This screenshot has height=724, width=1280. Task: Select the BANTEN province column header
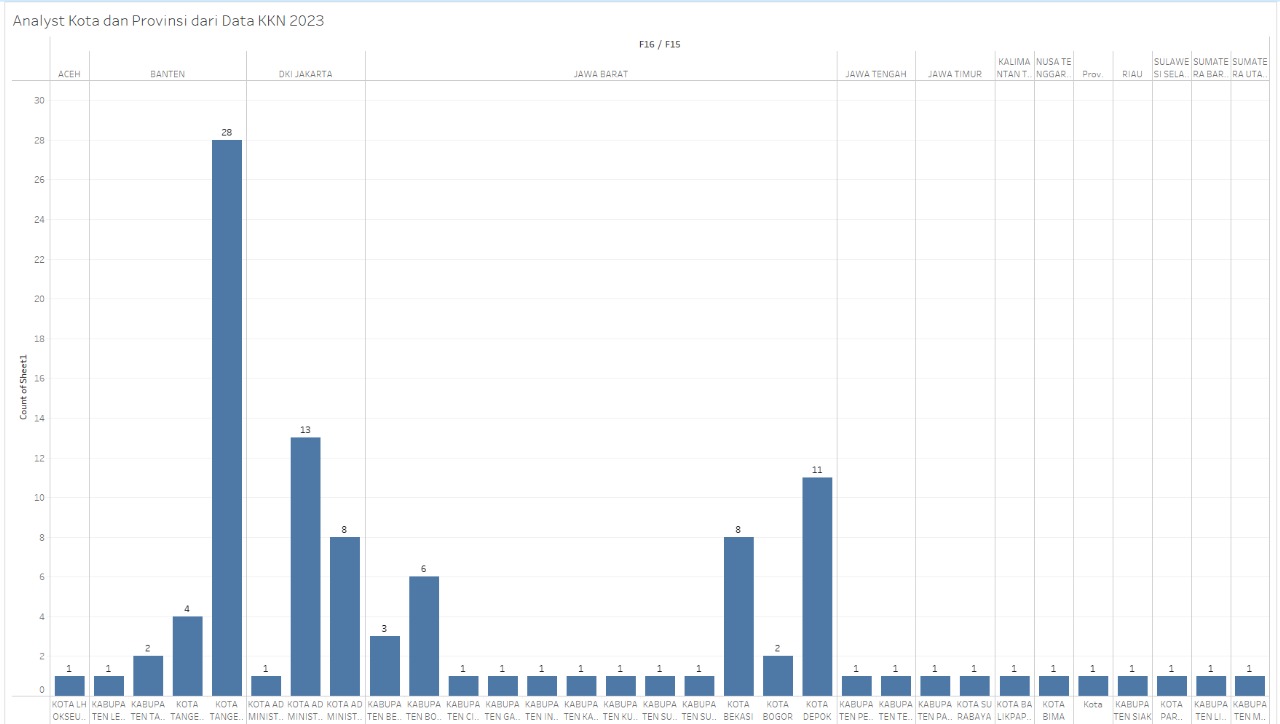click(x=167, y=74)
